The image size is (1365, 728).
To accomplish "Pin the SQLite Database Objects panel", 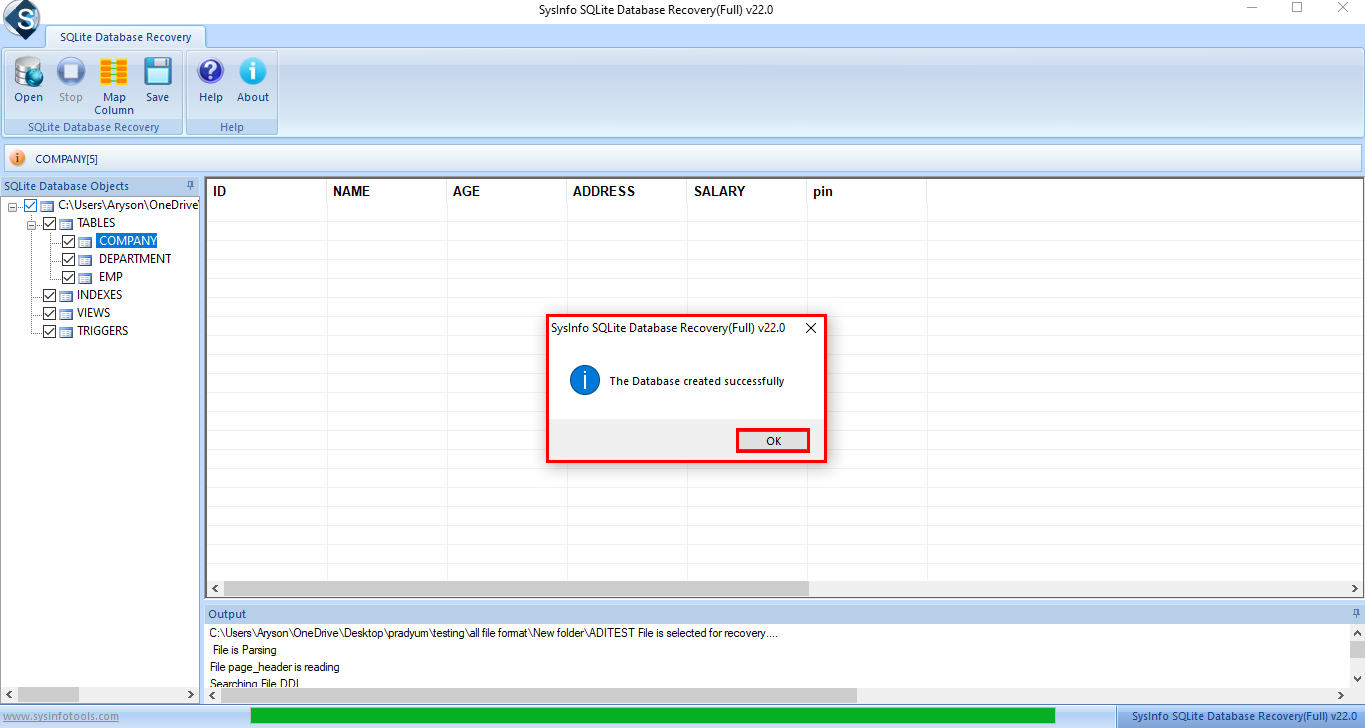I will coord(190,186).
